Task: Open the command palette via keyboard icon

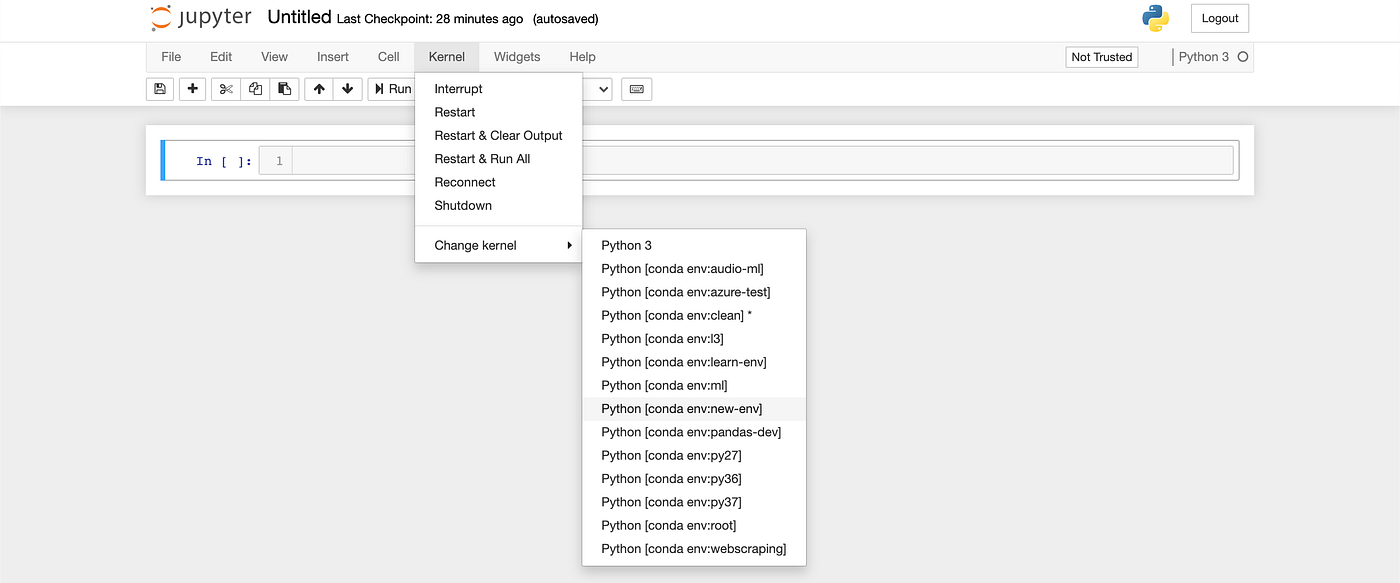Action: tap(636, 89)
